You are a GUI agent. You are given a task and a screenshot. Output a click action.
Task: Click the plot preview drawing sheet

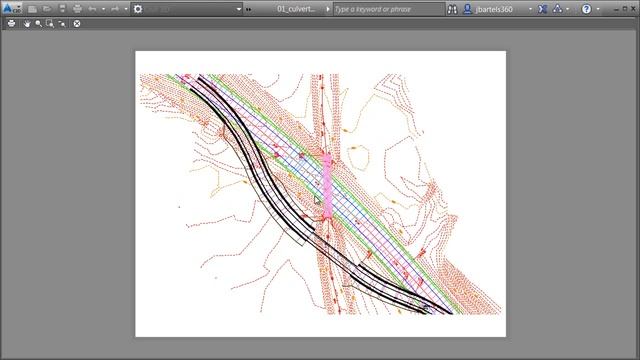tap(320, 194)
